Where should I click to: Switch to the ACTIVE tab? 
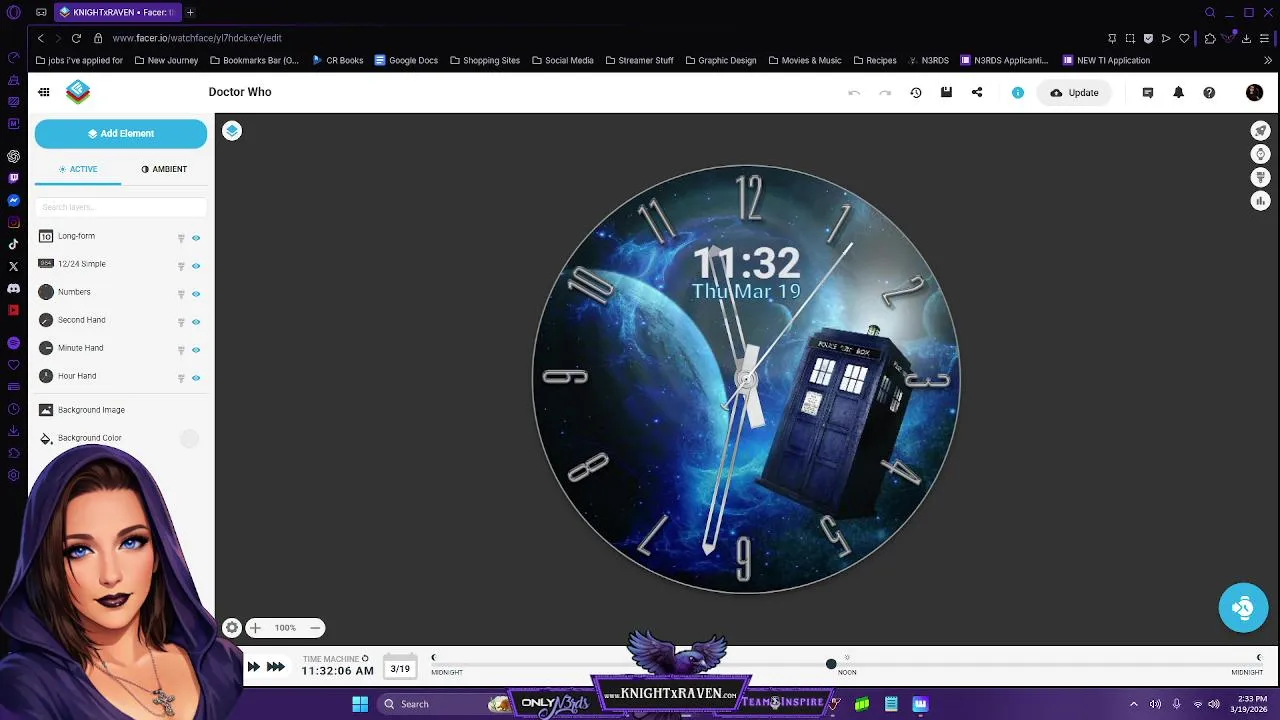coord(78,169)
